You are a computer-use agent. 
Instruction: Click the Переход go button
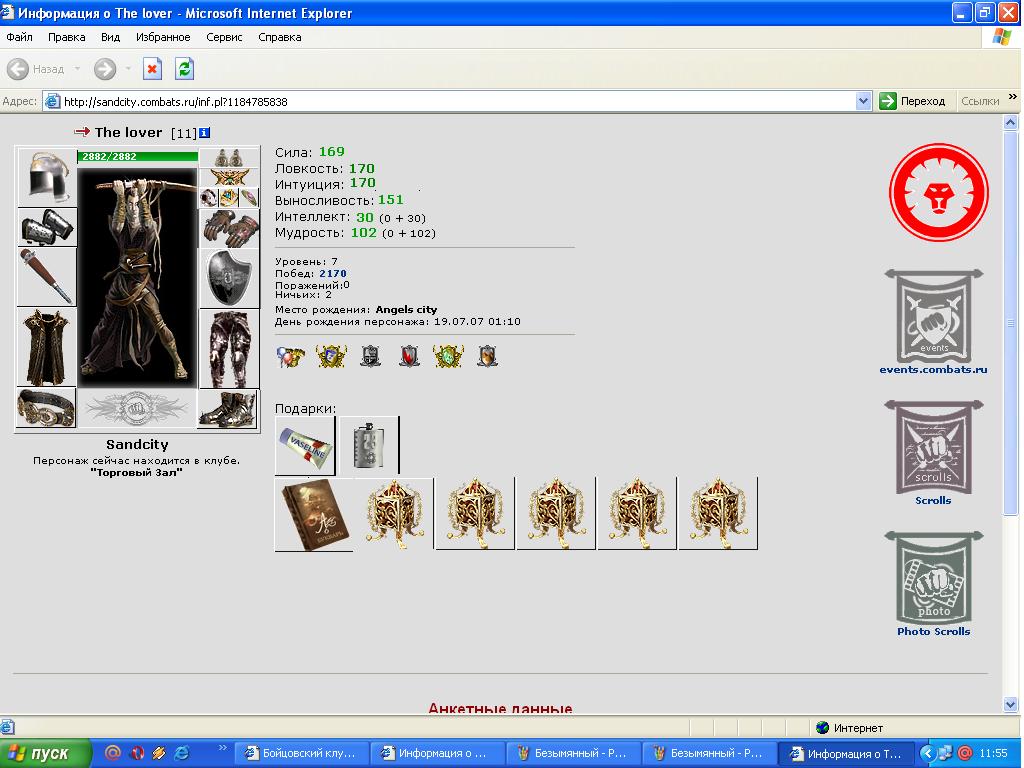(912, 101)
